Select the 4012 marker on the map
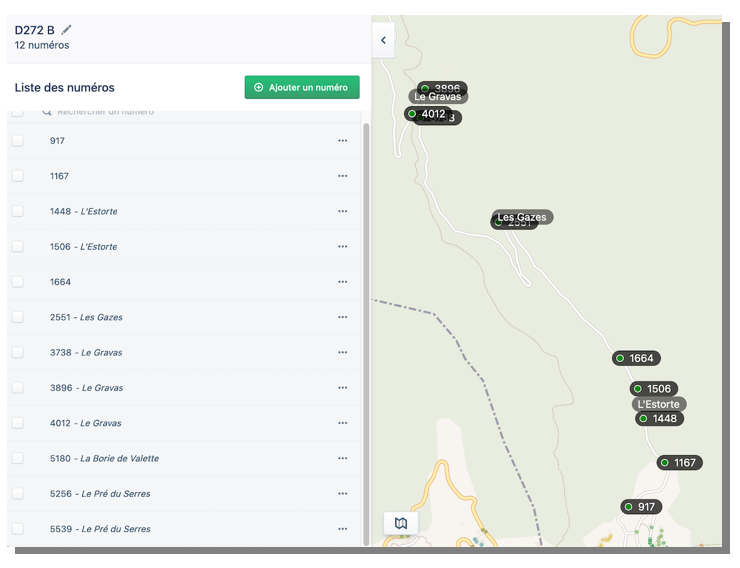Screen dimensions: 740x568 [427, 114]
